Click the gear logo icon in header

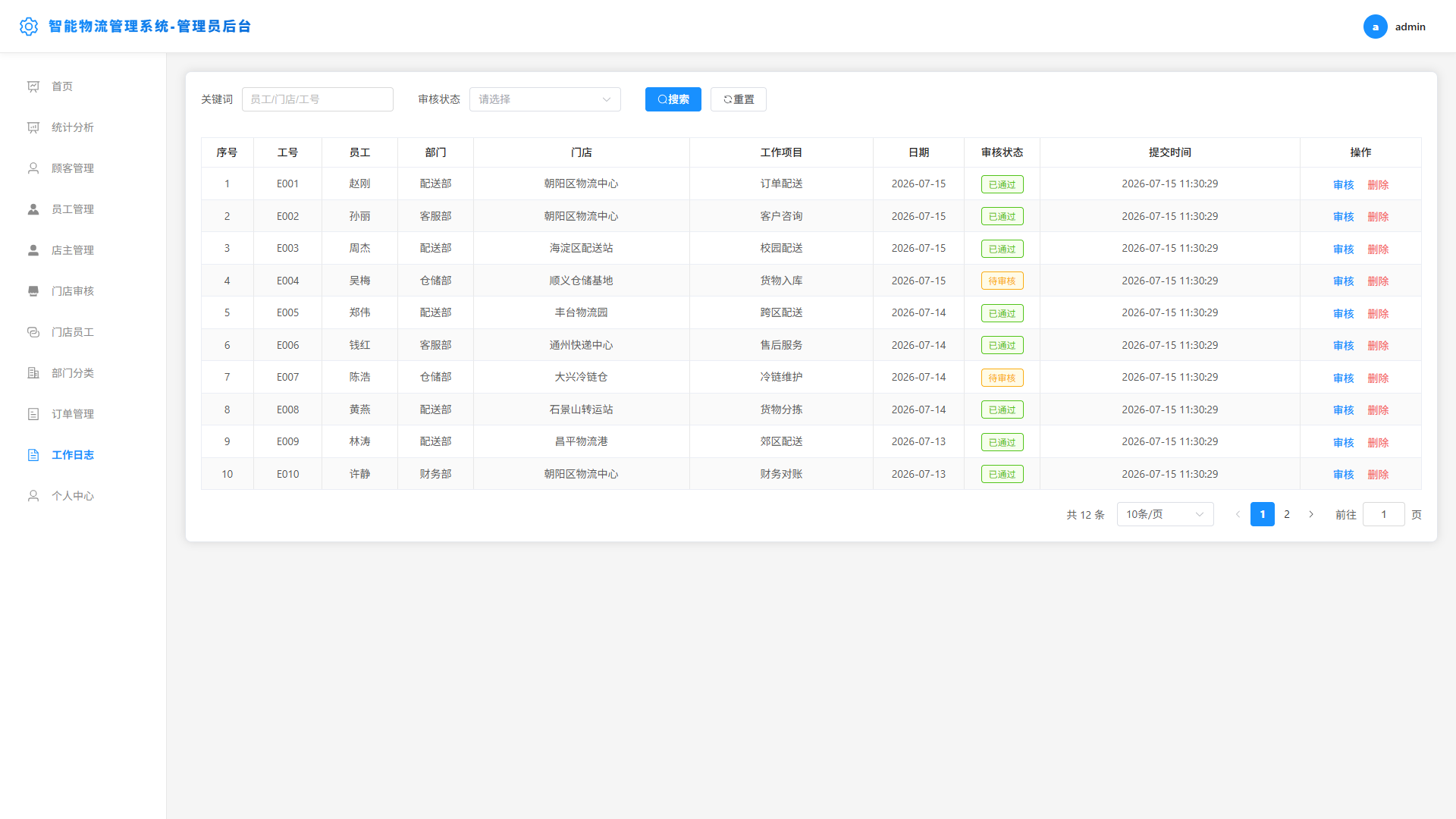[29, 27]
